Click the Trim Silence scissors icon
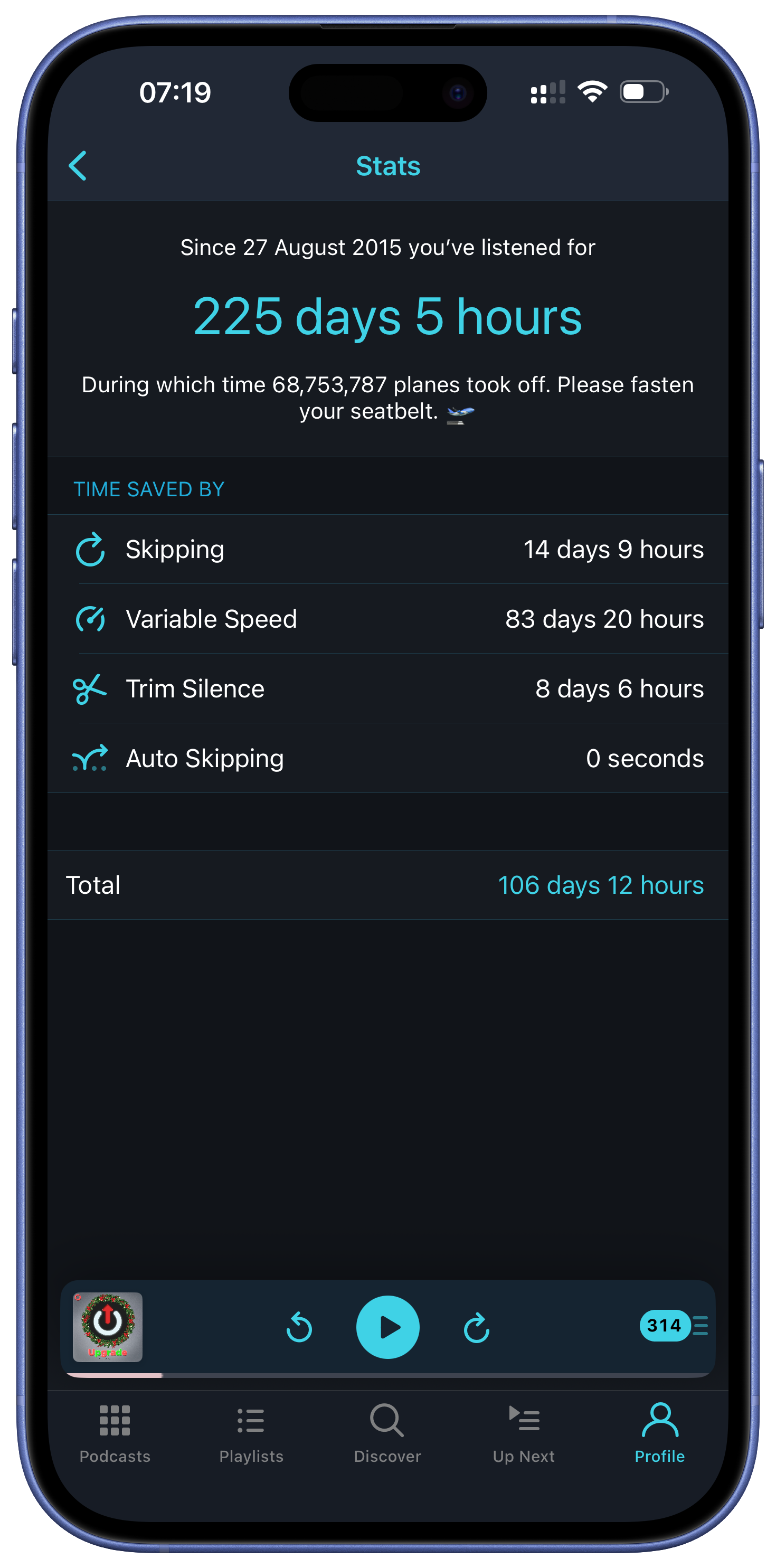Image resolution: width=776 pixels, height=1568 pixels. pyautogui.click(x=89, y=689)
